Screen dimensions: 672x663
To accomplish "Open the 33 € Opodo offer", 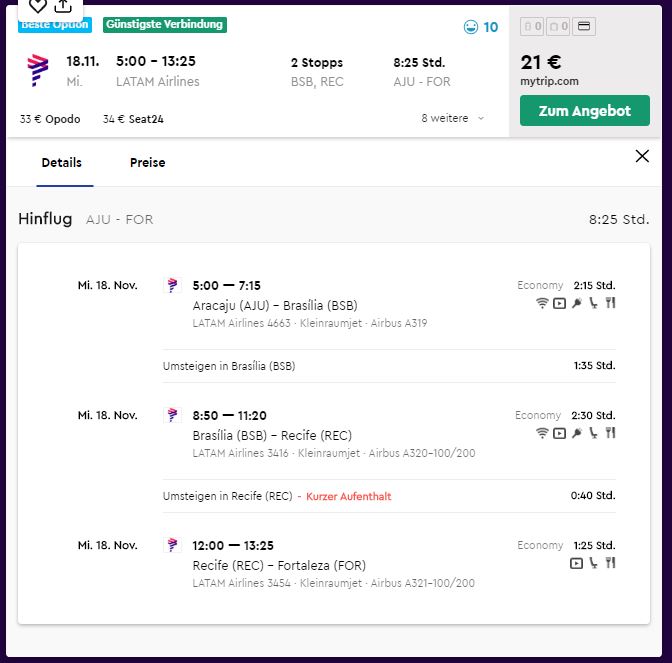I will [x=50, y=119].
